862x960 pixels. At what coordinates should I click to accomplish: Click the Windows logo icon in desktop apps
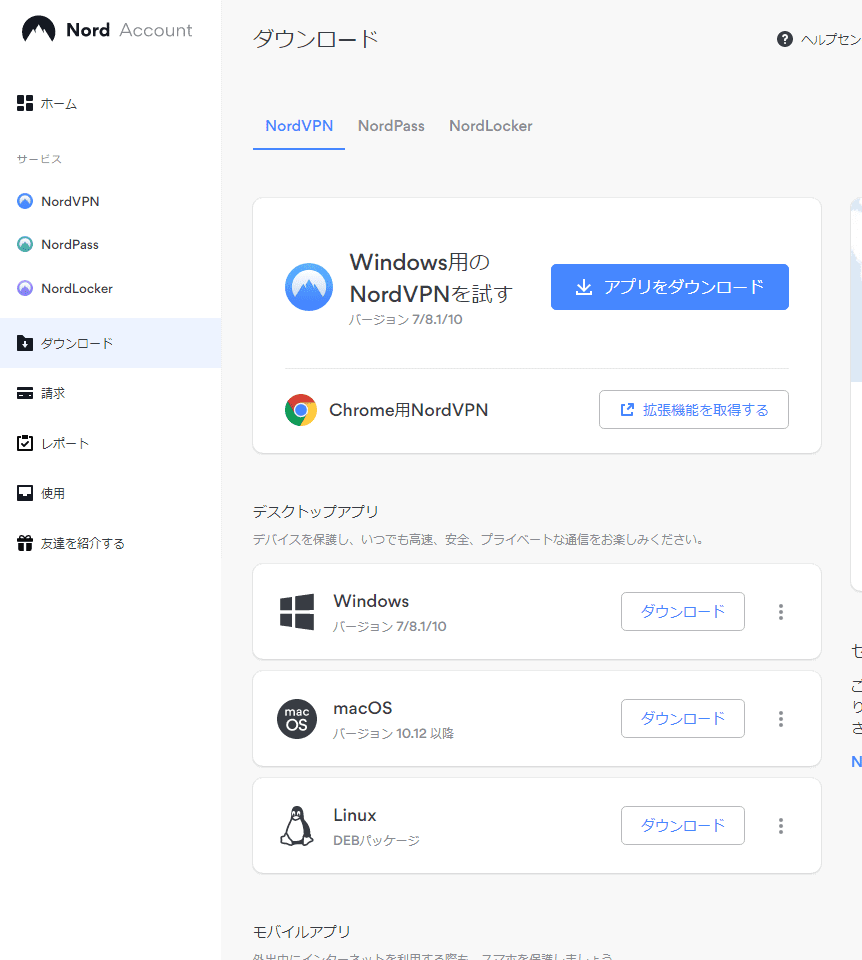pyautogui.click(x=297, y=612)
